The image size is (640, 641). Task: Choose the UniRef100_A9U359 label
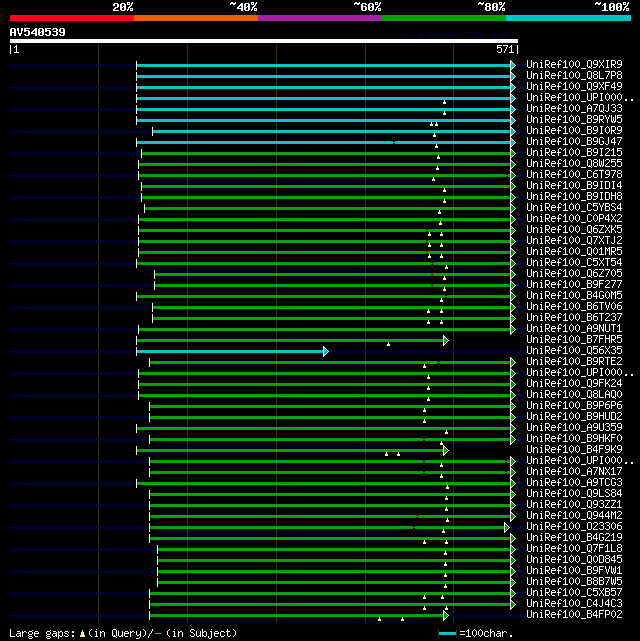click(x=574, y=428)
